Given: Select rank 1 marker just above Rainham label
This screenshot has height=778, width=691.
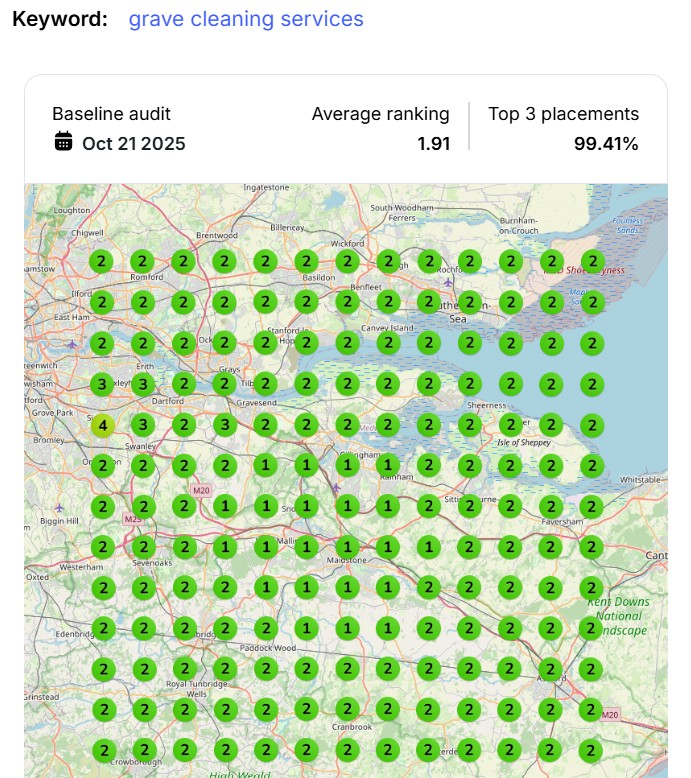Looking at the screenshot, I should tap(388, 464).
